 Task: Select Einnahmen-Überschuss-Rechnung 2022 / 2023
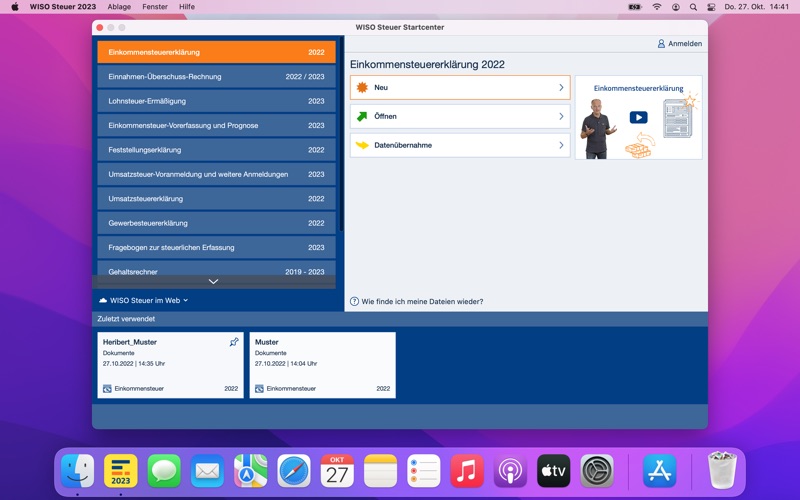216,77
